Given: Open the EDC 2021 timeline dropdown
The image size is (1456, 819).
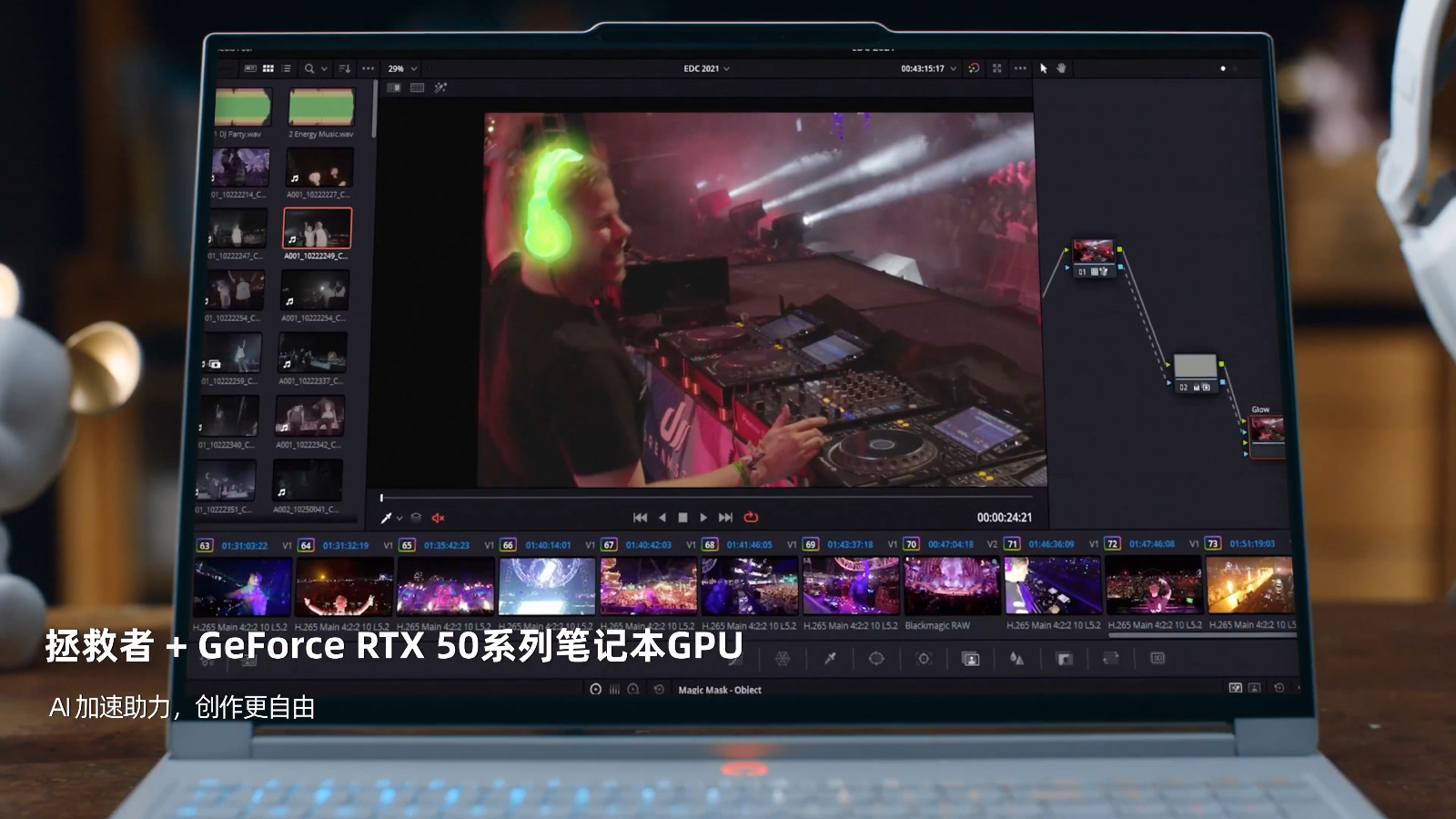Looking at the screenshot, I should tap(707, 68).
